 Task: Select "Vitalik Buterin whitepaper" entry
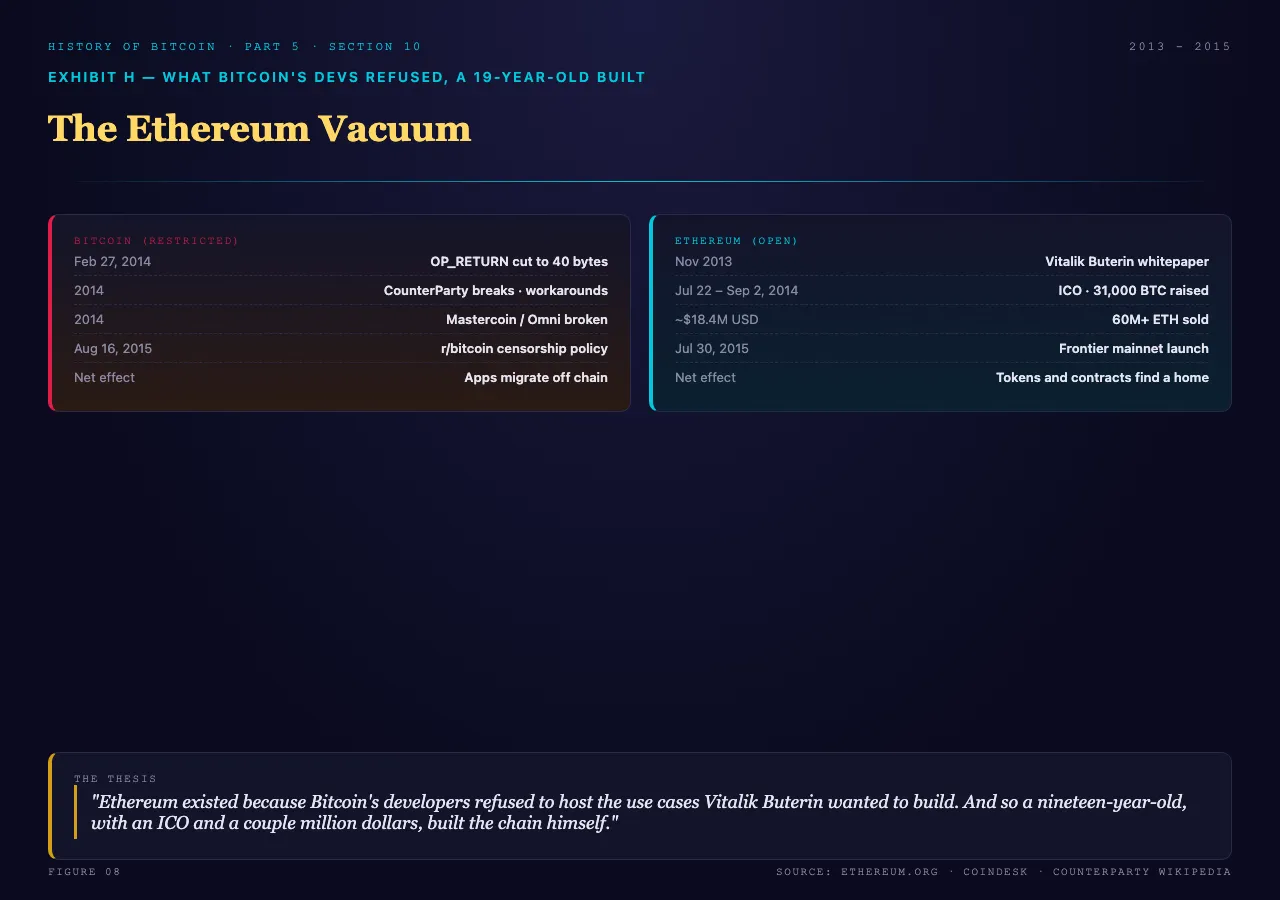click(1127, 262)
